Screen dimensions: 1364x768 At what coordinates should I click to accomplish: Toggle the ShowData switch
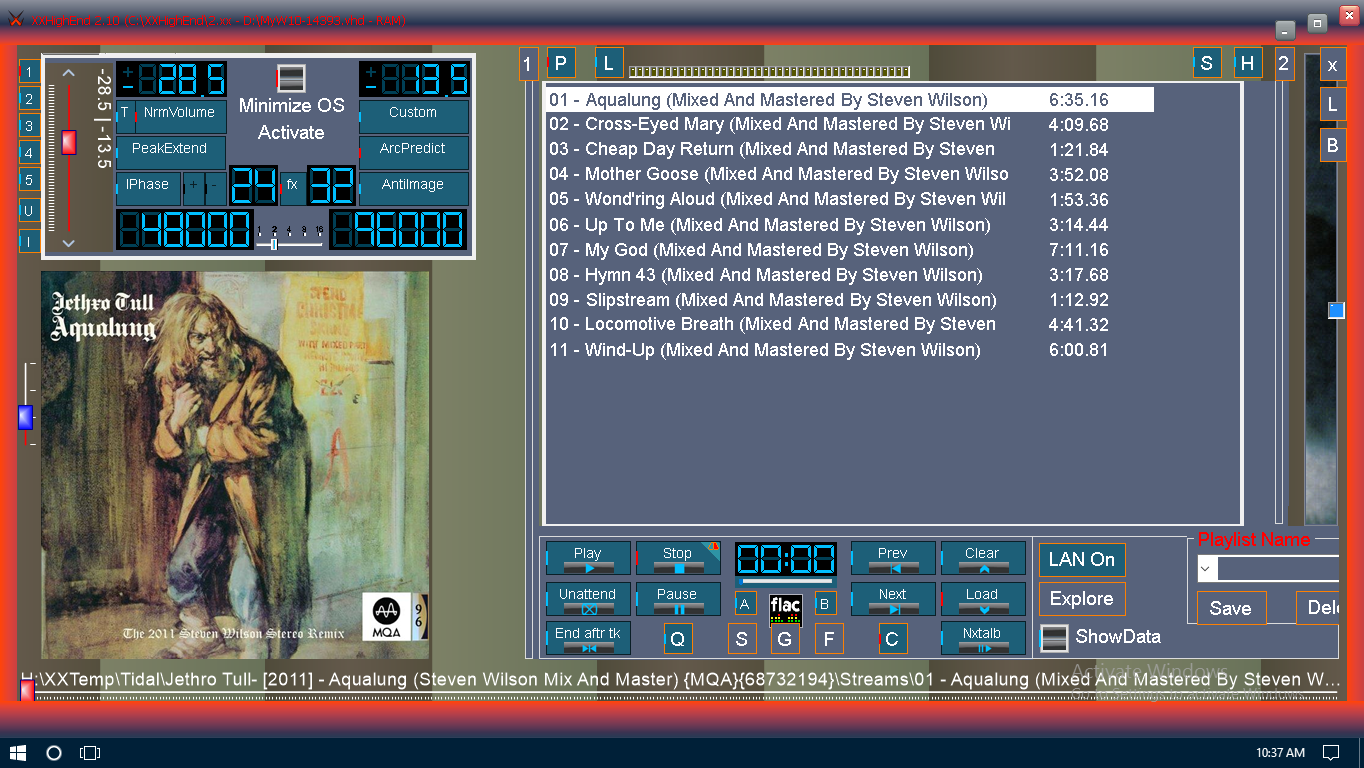[x=1054, y=637]
